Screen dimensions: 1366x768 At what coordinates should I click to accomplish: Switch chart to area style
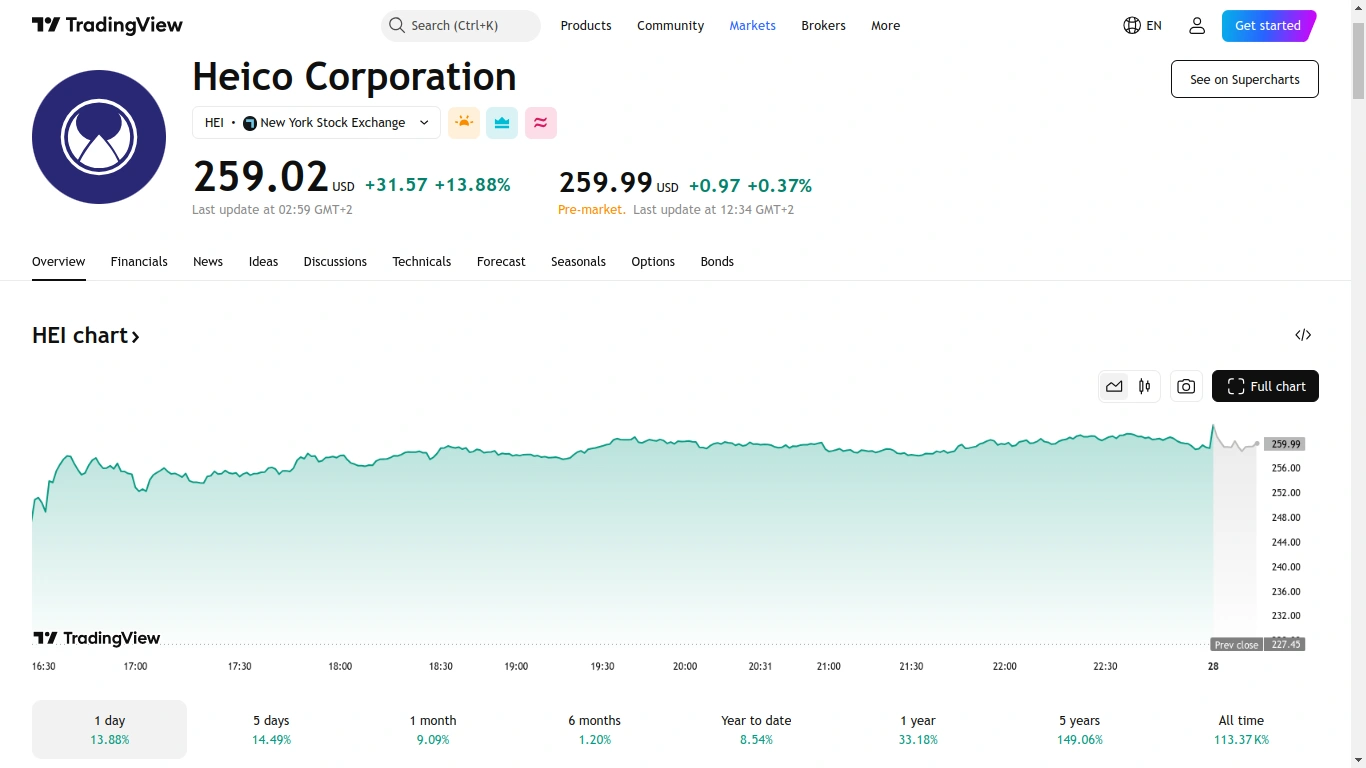pos(1114,386)
